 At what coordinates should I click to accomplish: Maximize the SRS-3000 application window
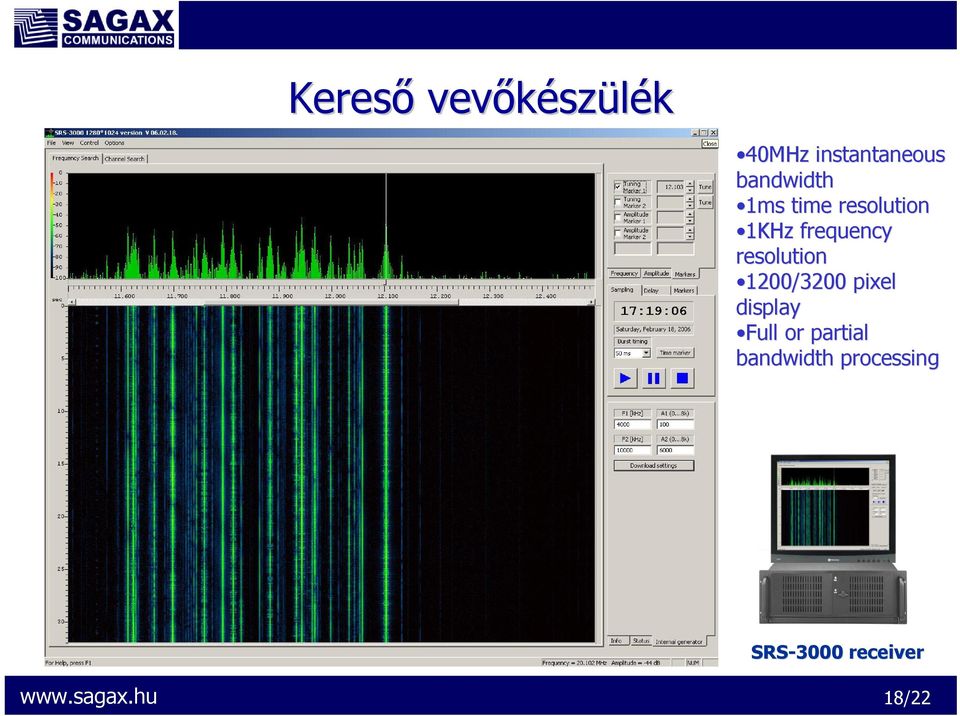point(704,132)
